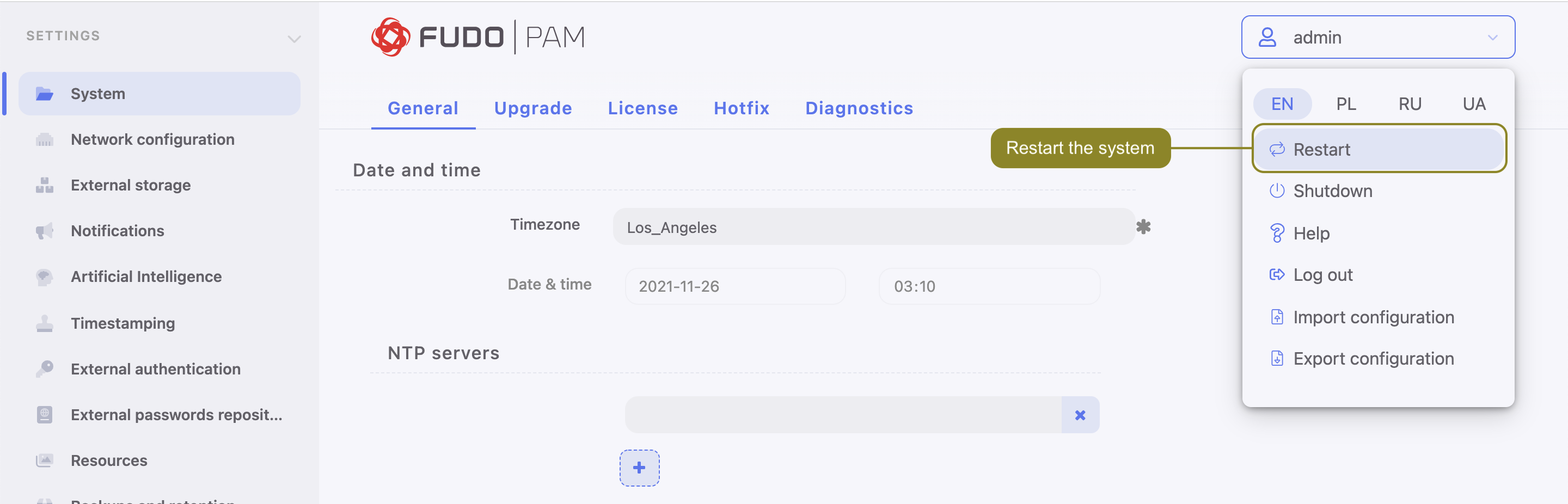Open Network configuration in the sidebar

(152, 139)
